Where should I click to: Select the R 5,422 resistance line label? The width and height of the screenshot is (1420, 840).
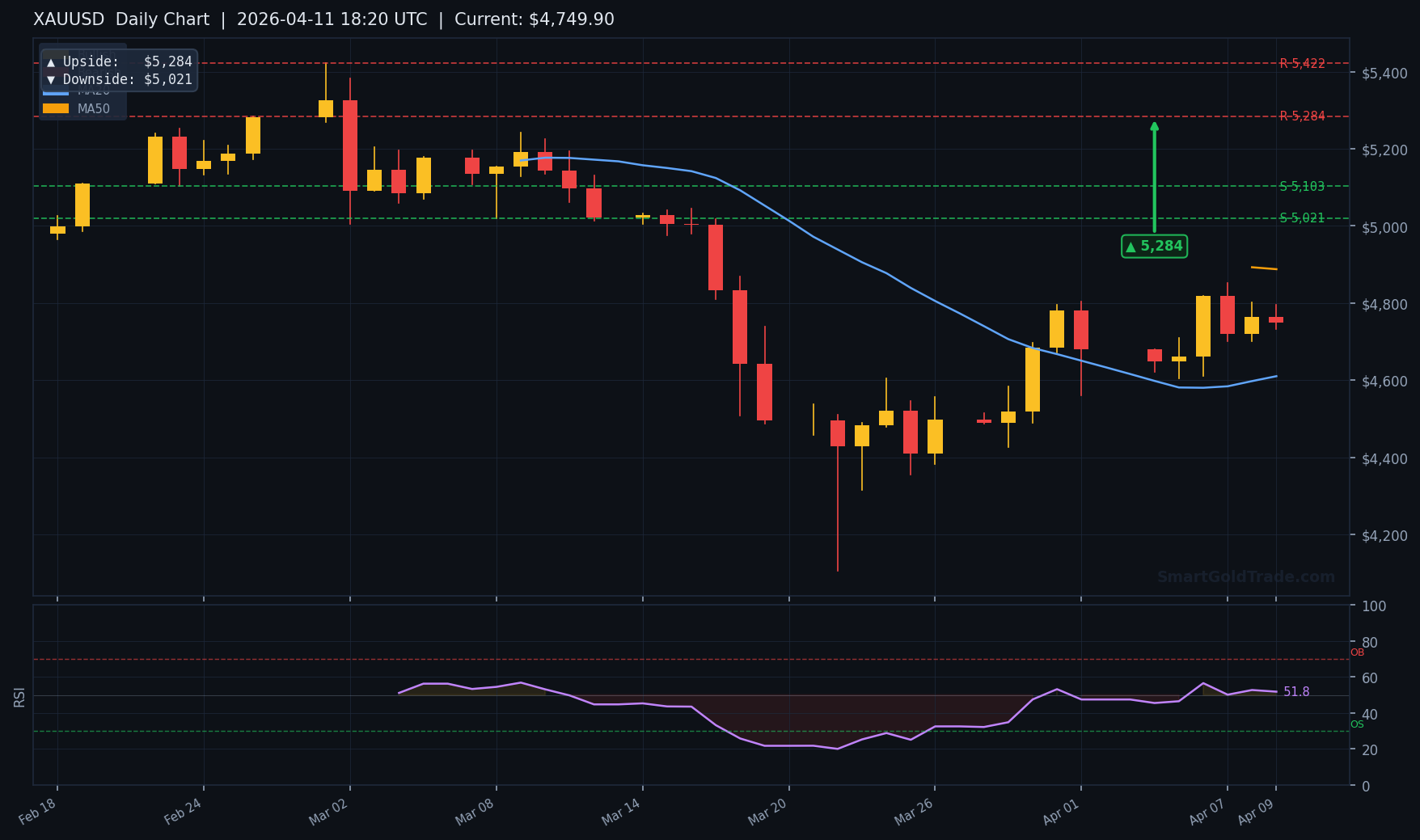point(1302,63)
